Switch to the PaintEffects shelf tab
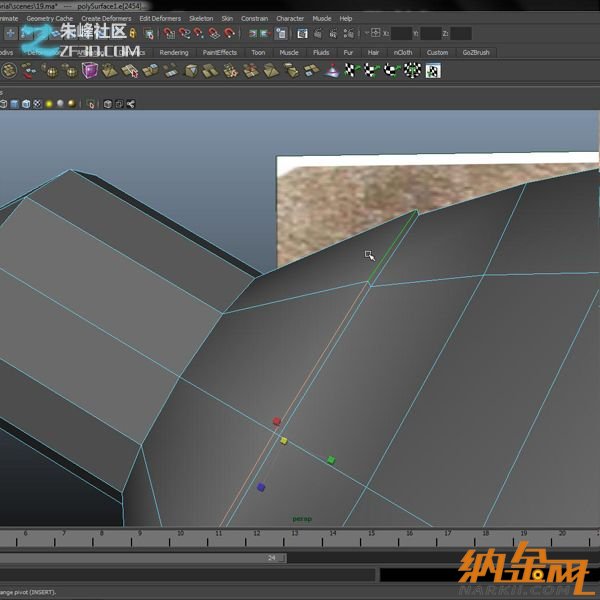Viewport: 600px width, 600px height. coord(220,52)
